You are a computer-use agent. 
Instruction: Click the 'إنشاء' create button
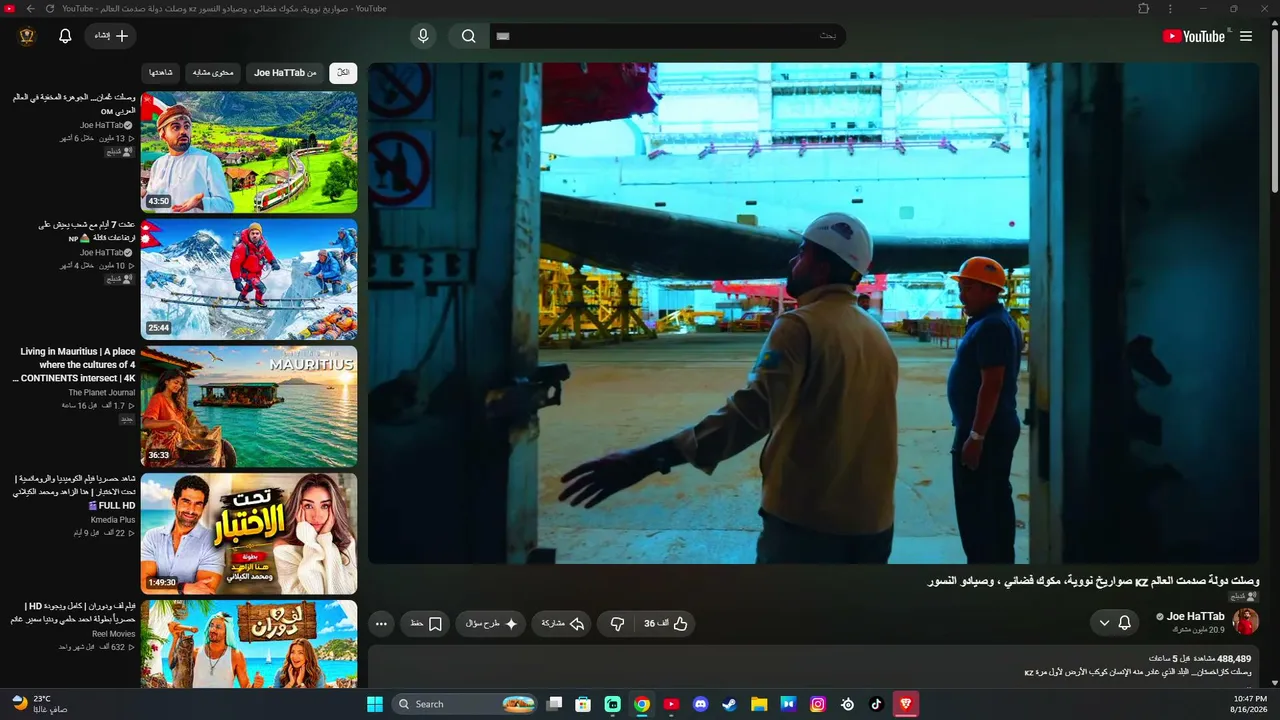(110, 36)
